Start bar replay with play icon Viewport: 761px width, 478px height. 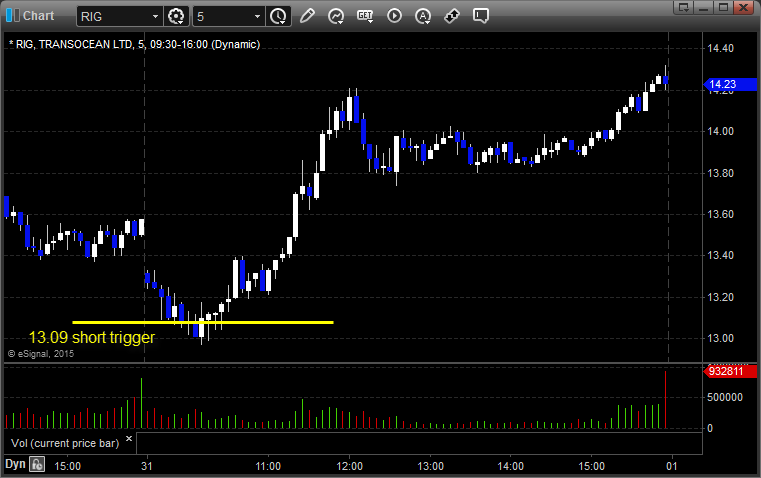394,16
